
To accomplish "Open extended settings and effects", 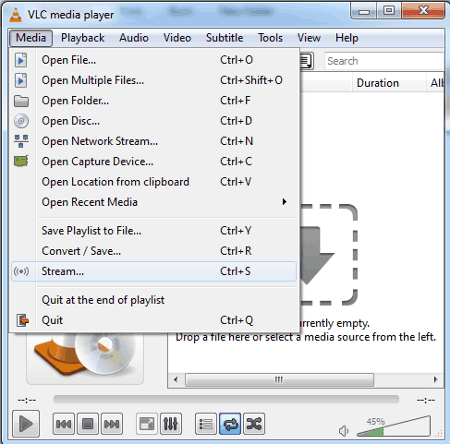I will click(171, 424).
